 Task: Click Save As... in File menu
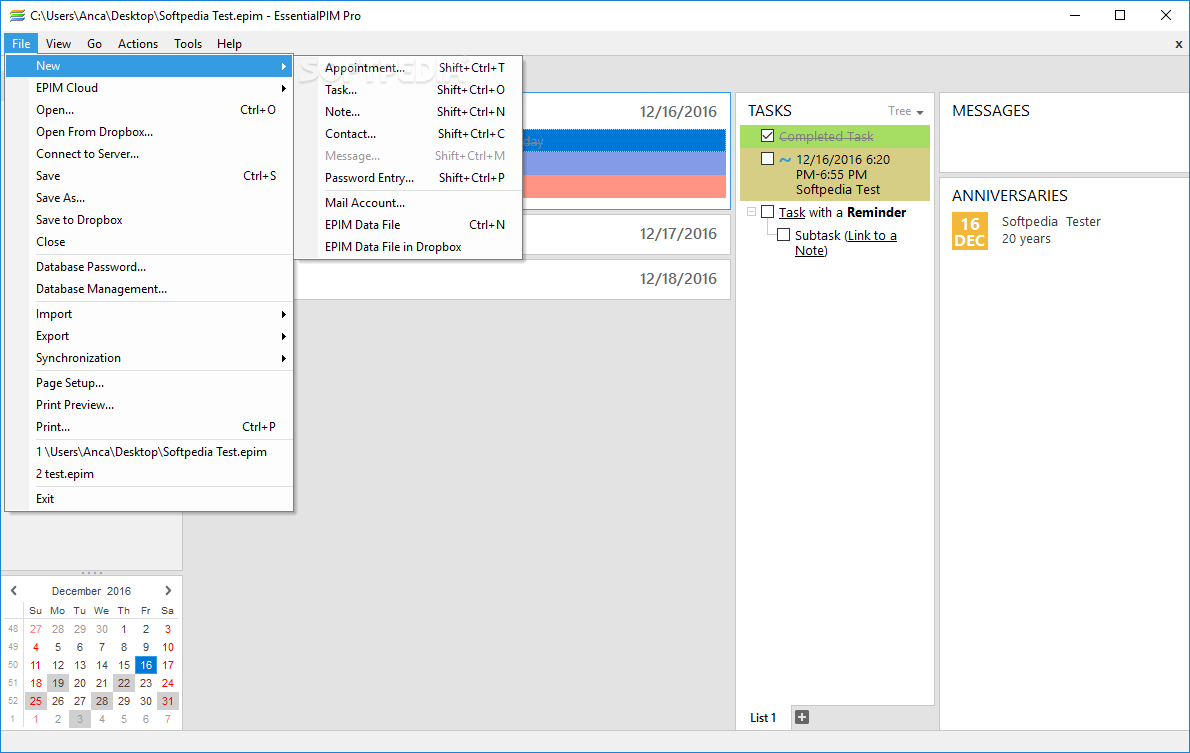tap(150, 198)
